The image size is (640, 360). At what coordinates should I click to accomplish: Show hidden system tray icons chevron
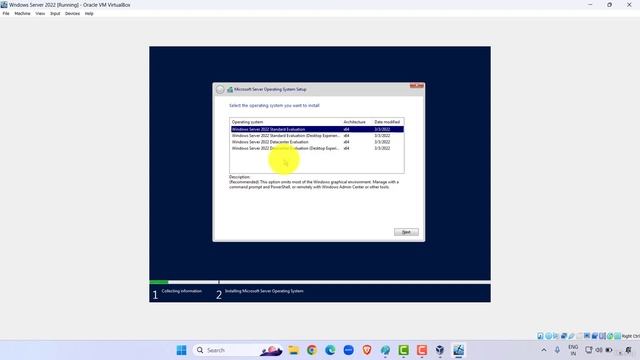click(544, 350)
